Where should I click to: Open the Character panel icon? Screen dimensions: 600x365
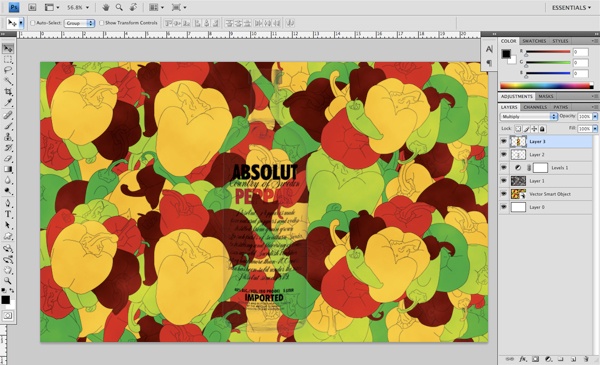(x=489, y=49)
